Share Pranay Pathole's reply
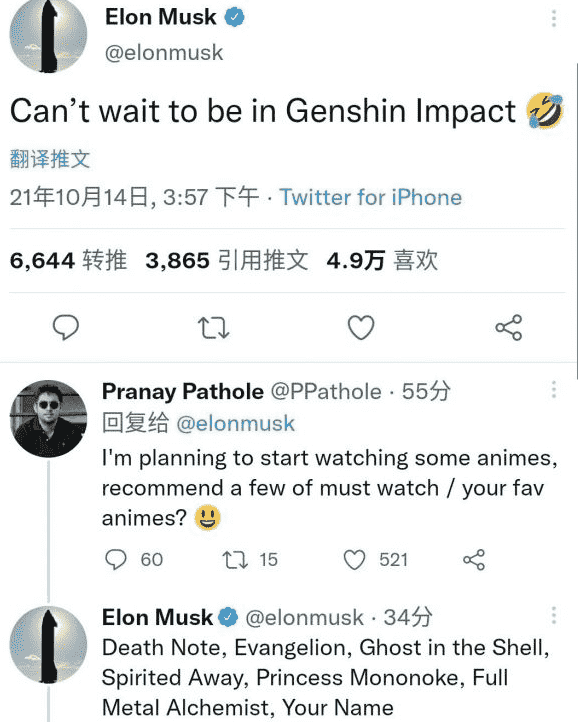The image size is (578, 722). coord(474,560)
